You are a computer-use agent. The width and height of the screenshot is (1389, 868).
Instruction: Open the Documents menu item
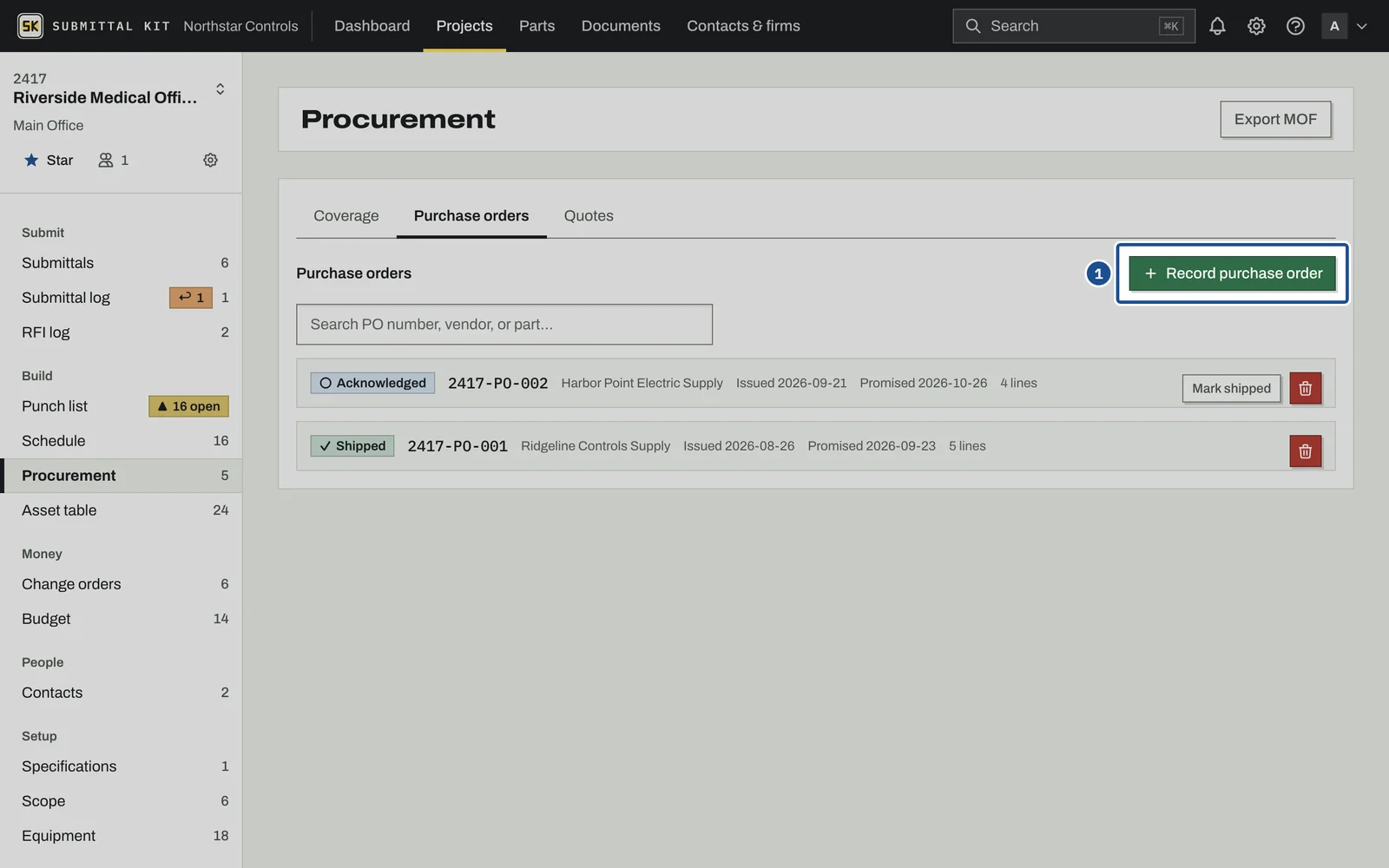coord(621,26)
